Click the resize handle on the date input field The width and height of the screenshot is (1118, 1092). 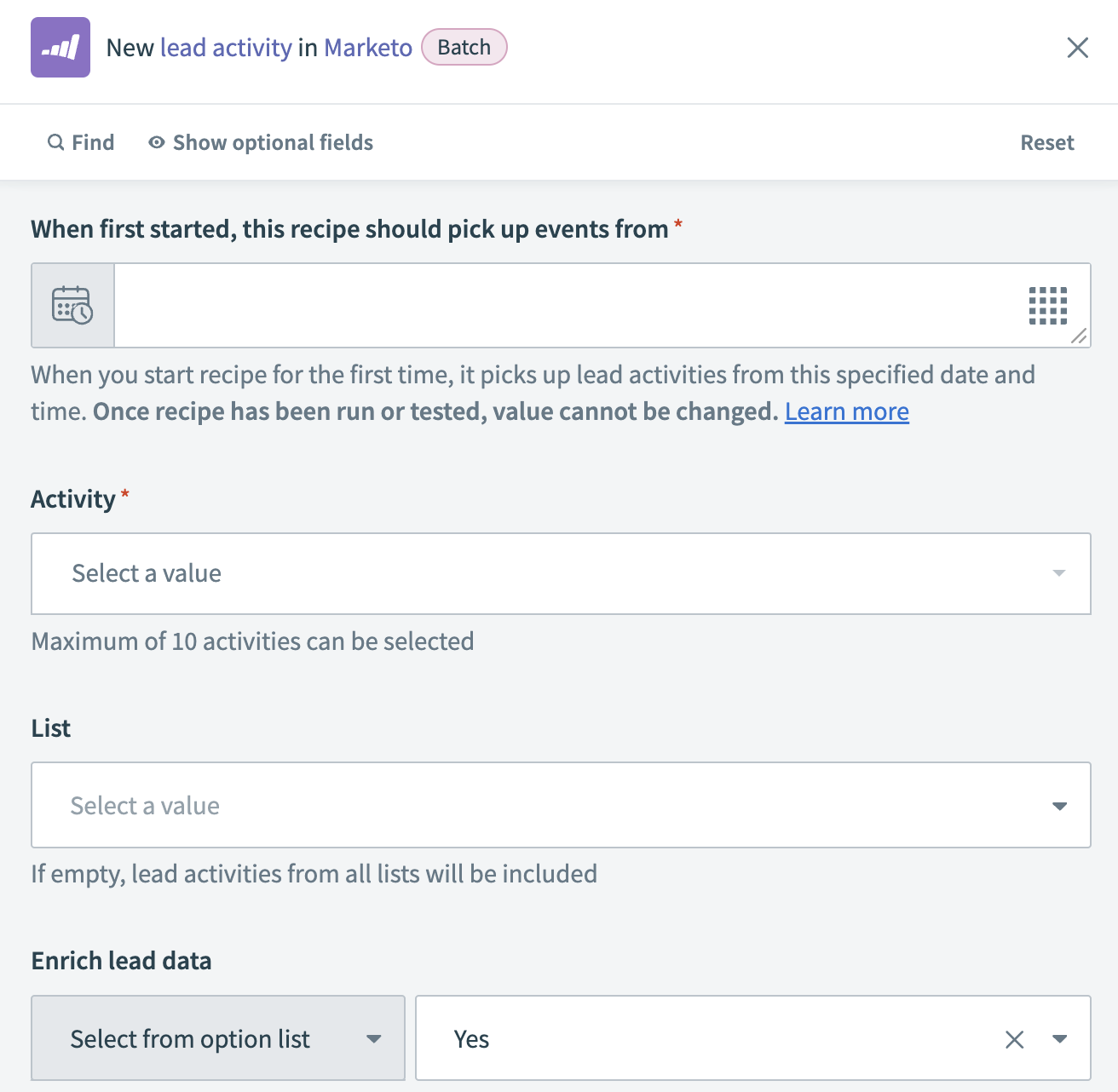point(1079,339)
